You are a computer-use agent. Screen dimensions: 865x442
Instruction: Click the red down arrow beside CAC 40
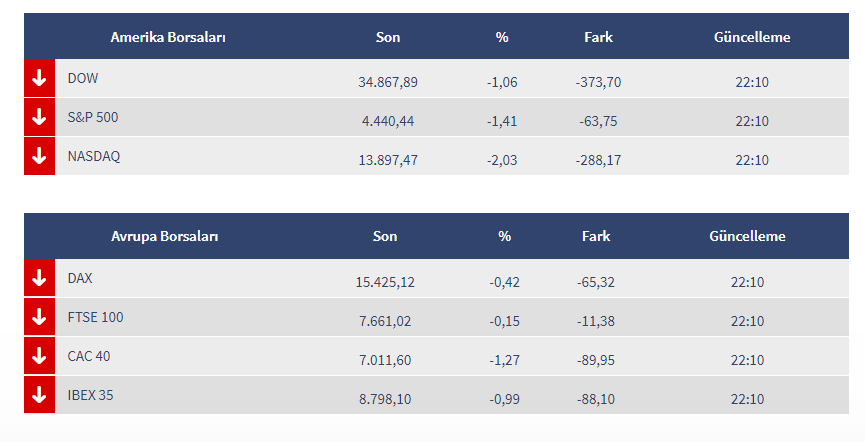point(39,356)
